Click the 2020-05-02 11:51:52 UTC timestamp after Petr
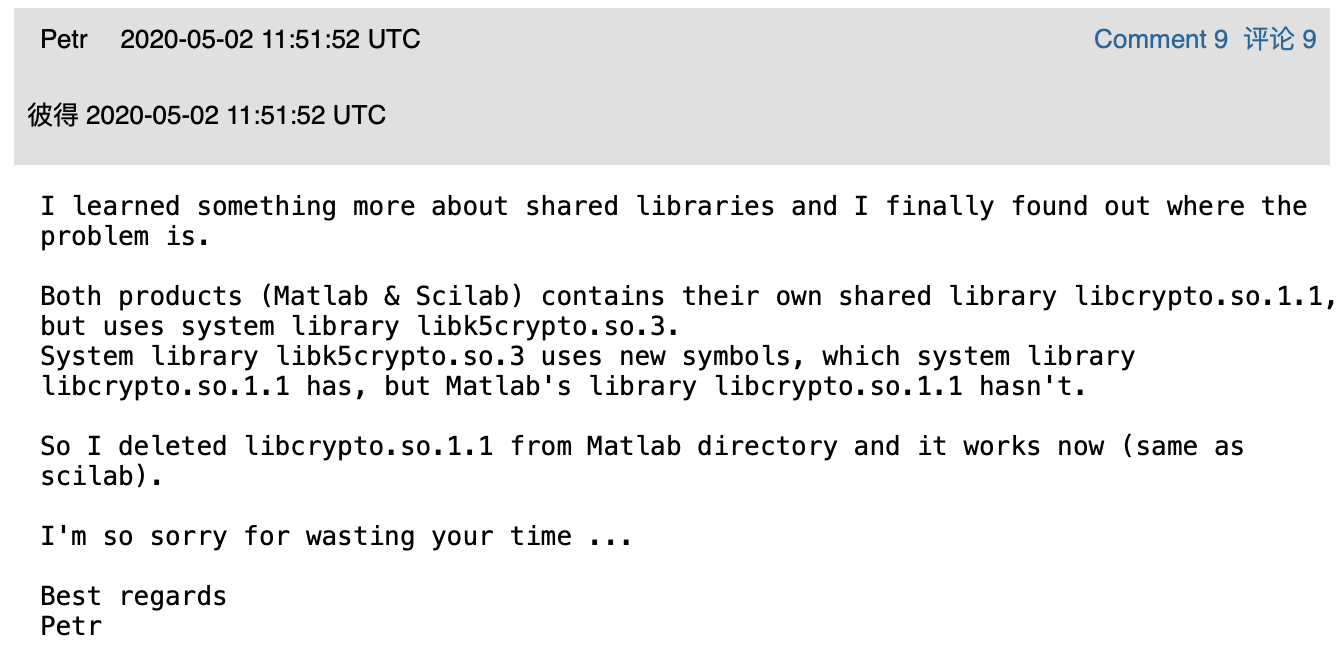1342x662 pixels. pos(270,40)
